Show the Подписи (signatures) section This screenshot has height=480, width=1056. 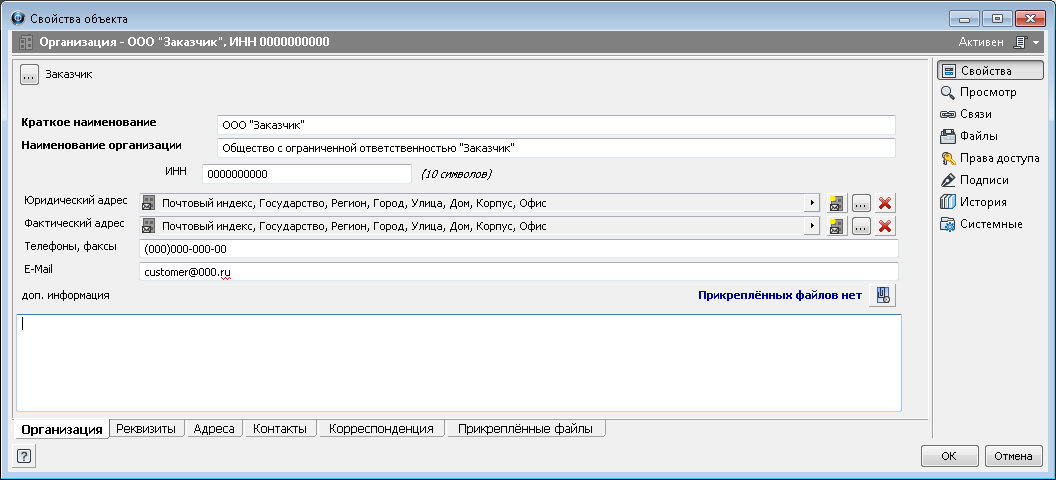point(983,181)
